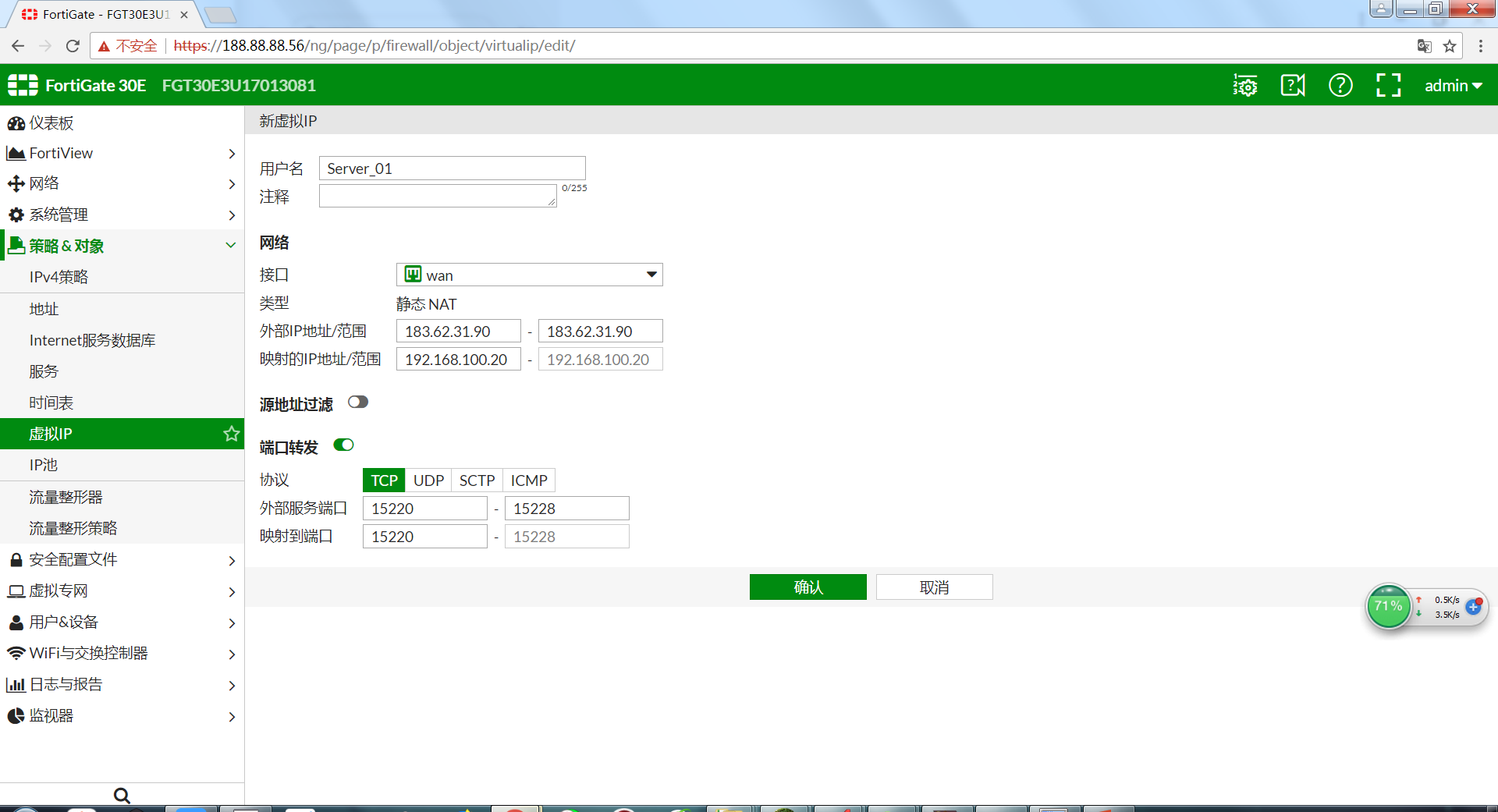Click the browser back arrow
The width and height of the screenshot is (1498, 812).
(18, 46)
